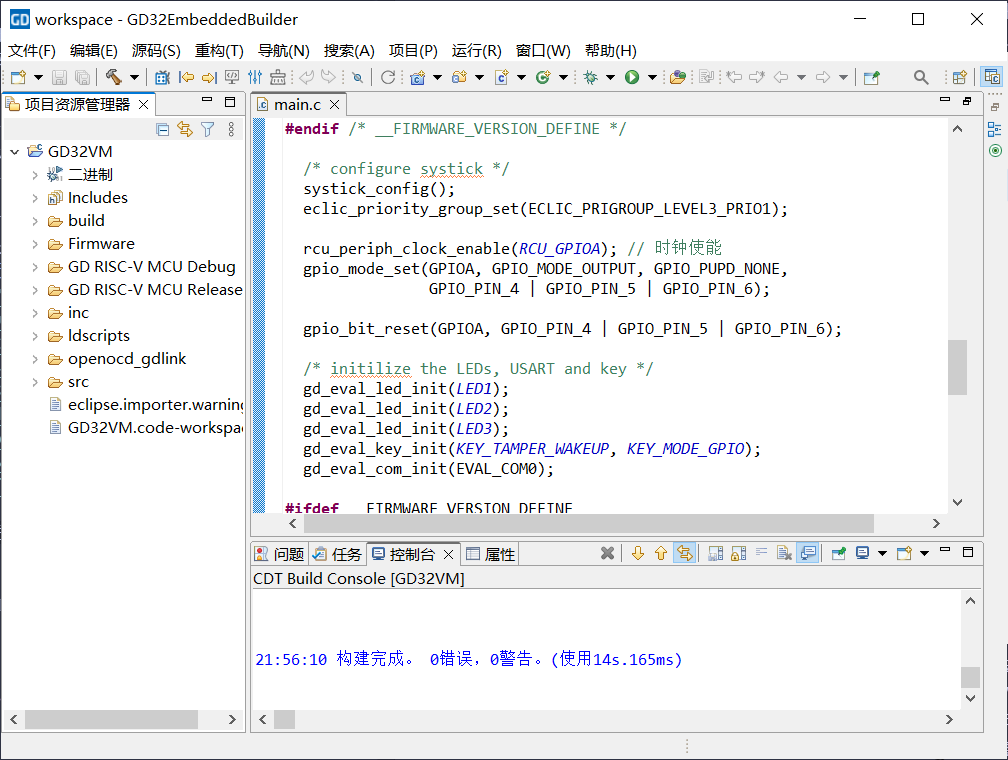1008x760 pixels.
Task: Click the gd_eval_com_init(EVAL_COM0) code line
Action: pyautogui.click(x=428, y=469)
